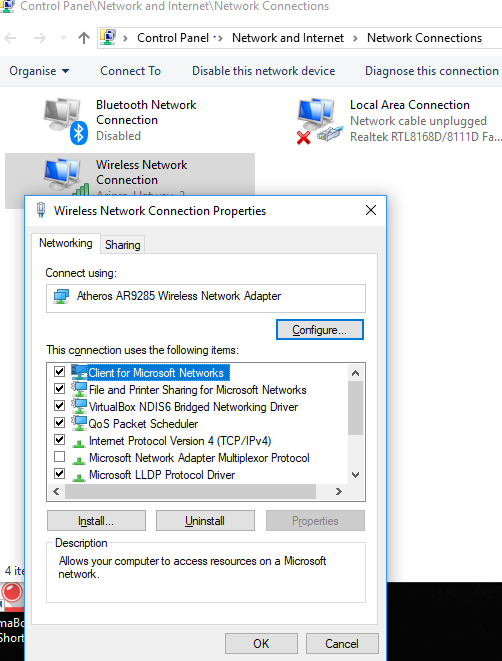Click Disable this network device
Viewport: 502px width, 661px height.
264,71
